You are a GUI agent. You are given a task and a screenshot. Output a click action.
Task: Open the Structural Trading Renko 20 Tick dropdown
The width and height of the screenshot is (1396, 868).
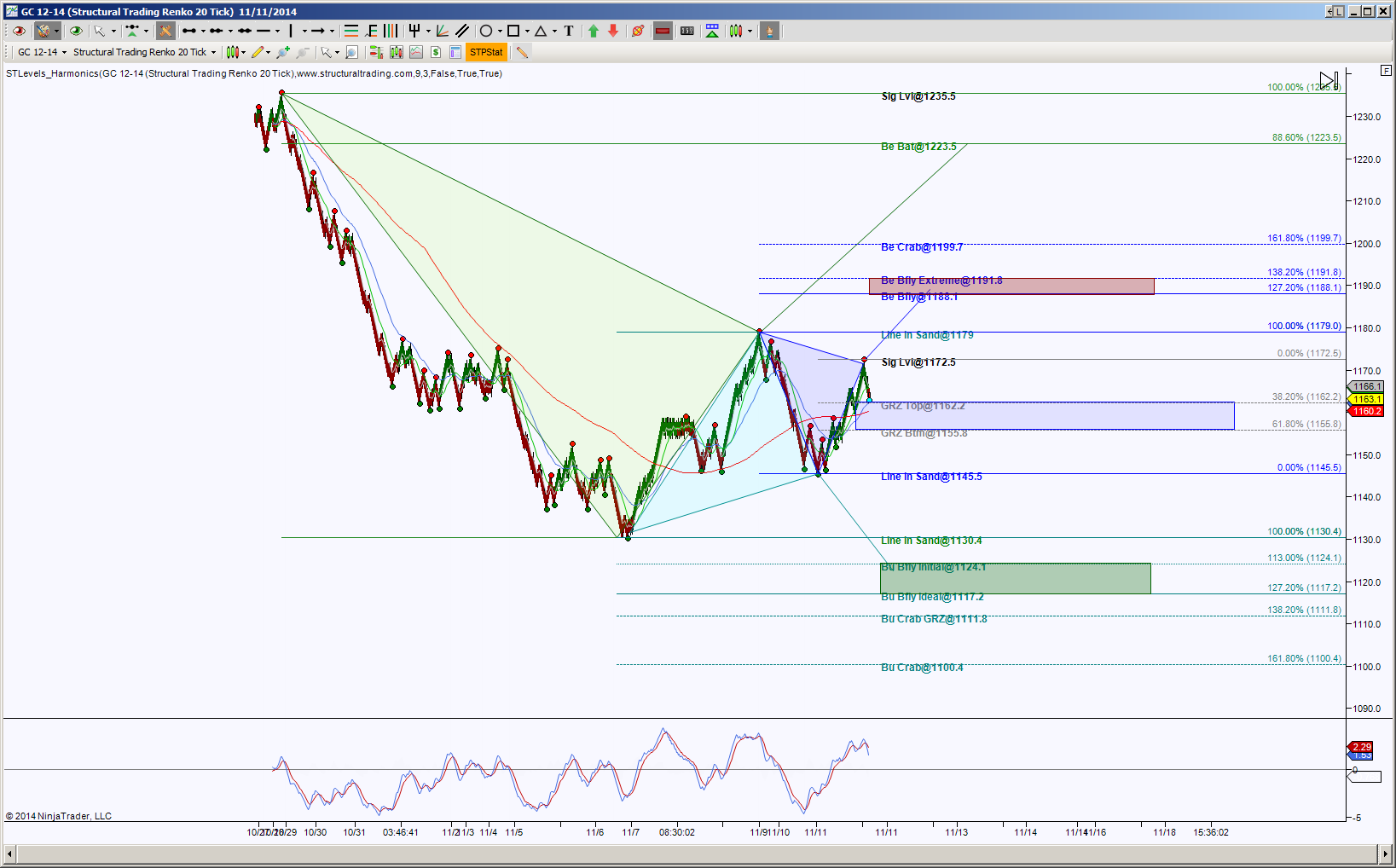coord(214,52)
